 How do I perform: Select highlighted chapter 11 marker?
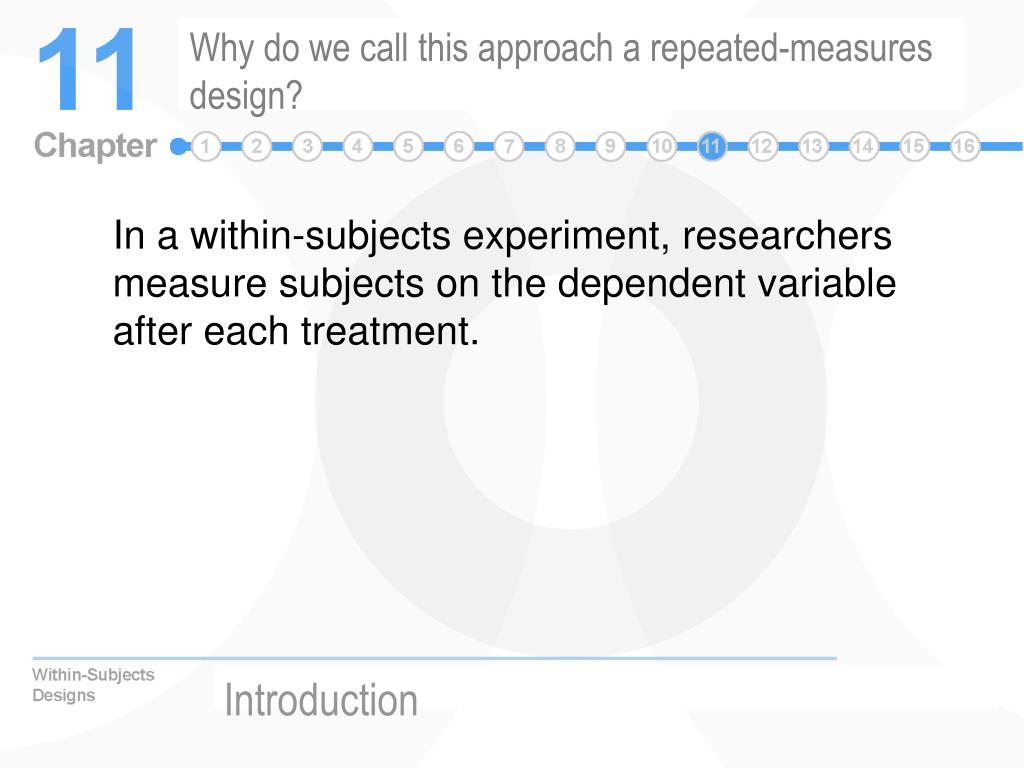point(711,146)
